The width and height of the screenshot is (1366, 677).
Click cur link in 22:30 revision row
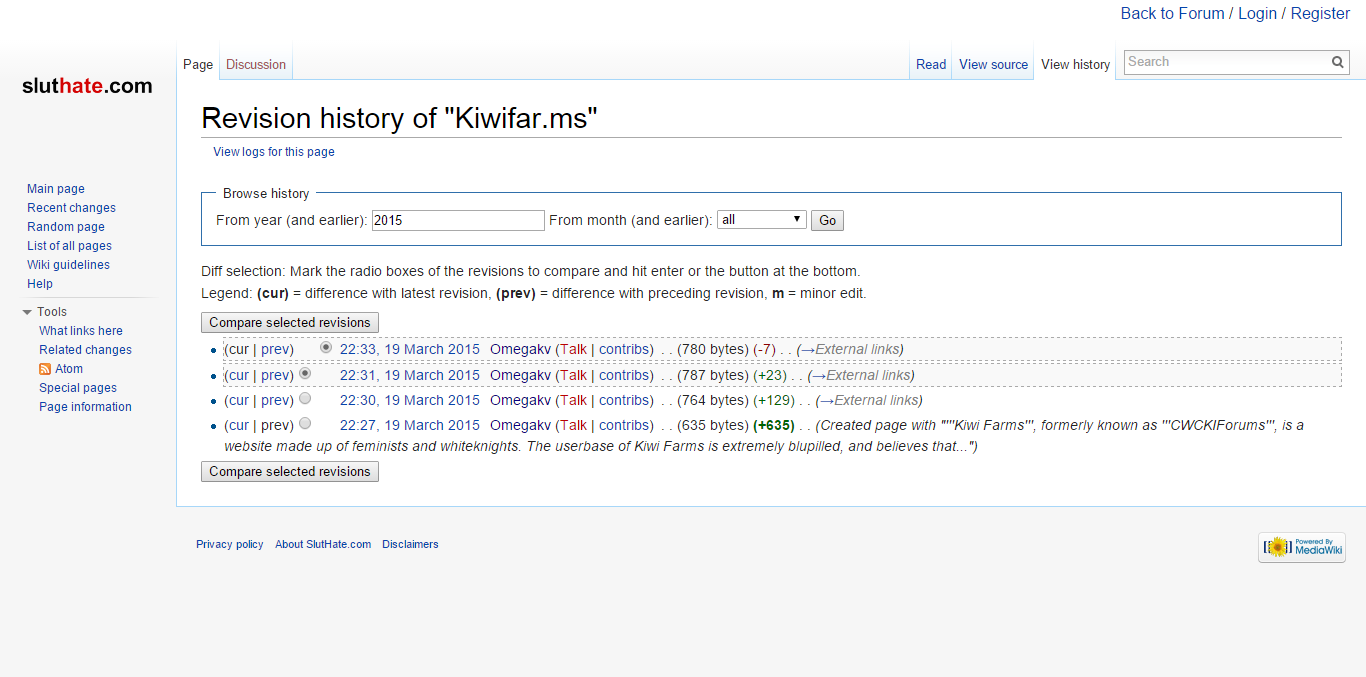point(238,400)
